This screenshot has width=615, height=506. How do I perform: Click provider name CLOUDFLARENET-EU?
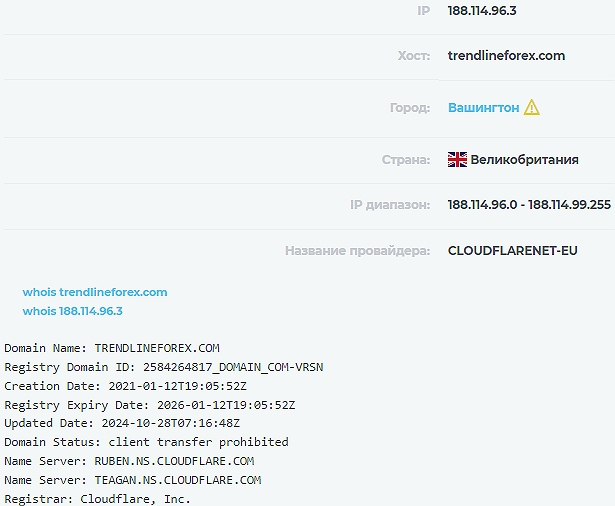click(x=513, y=251)
